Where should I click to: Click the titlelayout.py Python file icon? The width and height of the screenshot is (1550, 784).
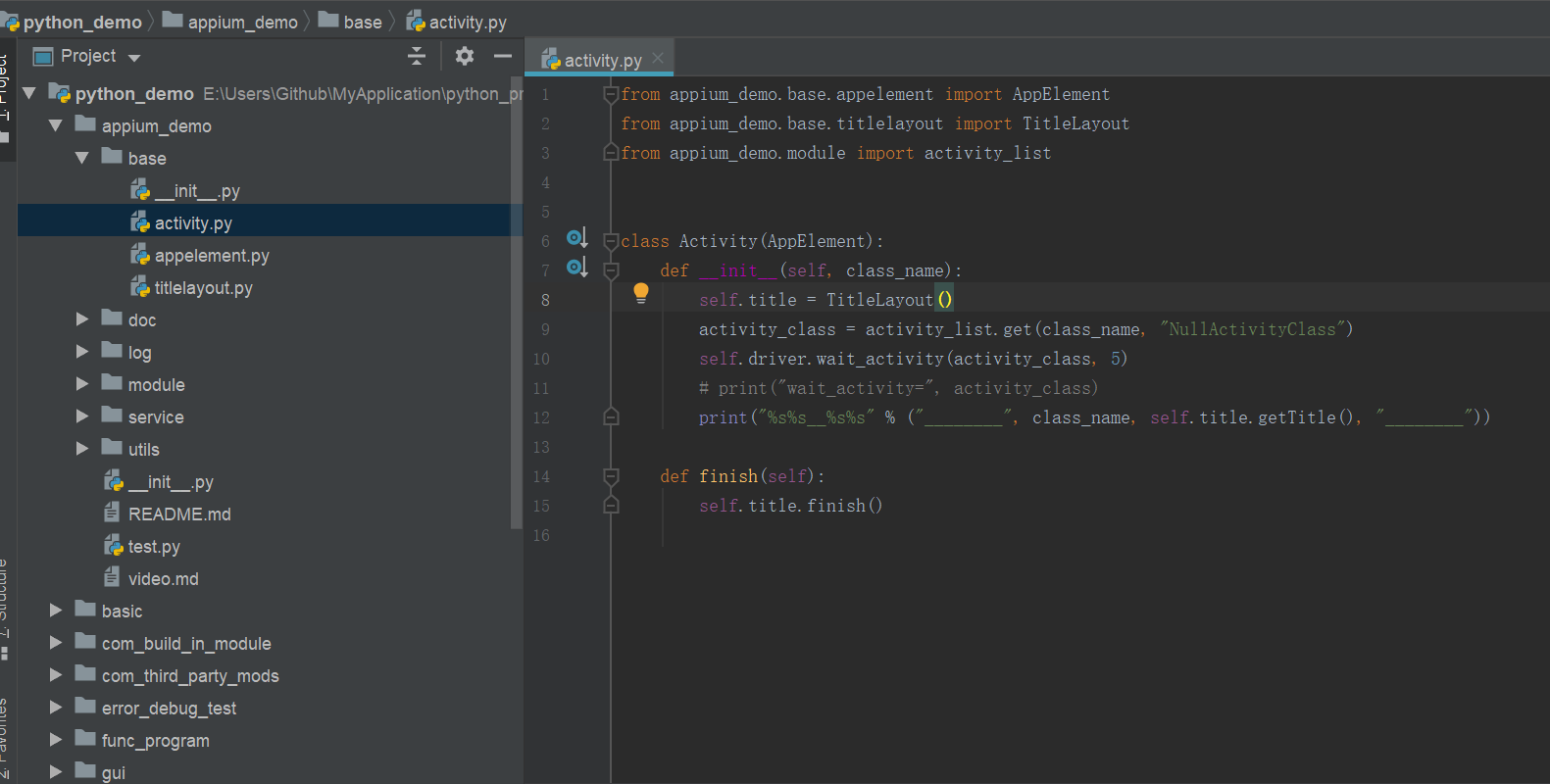140,287
